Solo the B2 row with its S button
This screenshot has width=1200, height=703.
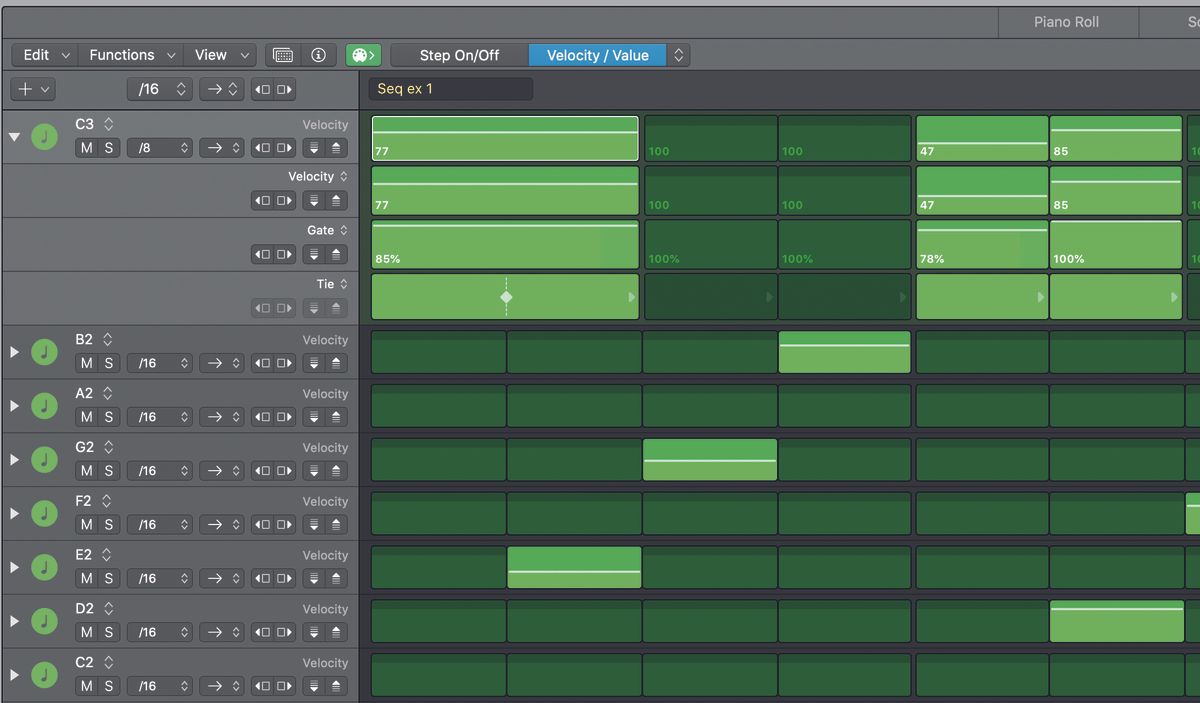click(x=110, y=362)
